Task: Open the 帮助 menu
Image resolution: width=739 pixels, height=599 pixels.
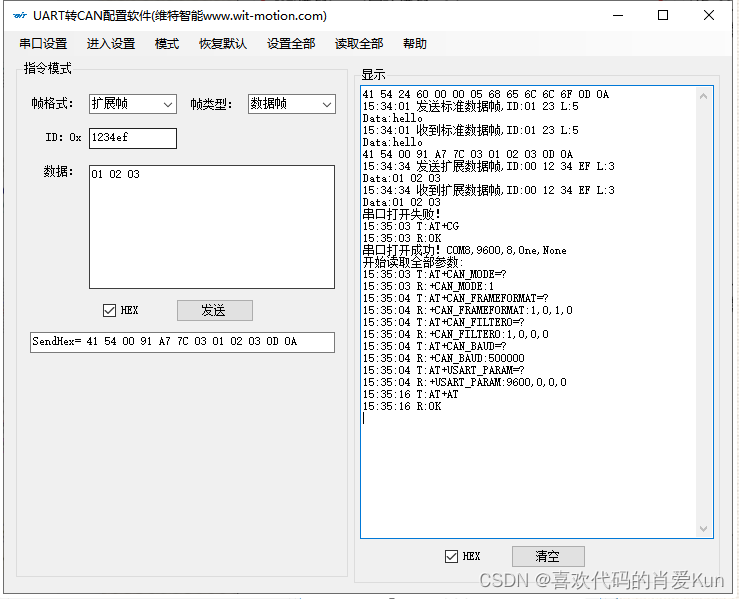Action: point(415,44)
